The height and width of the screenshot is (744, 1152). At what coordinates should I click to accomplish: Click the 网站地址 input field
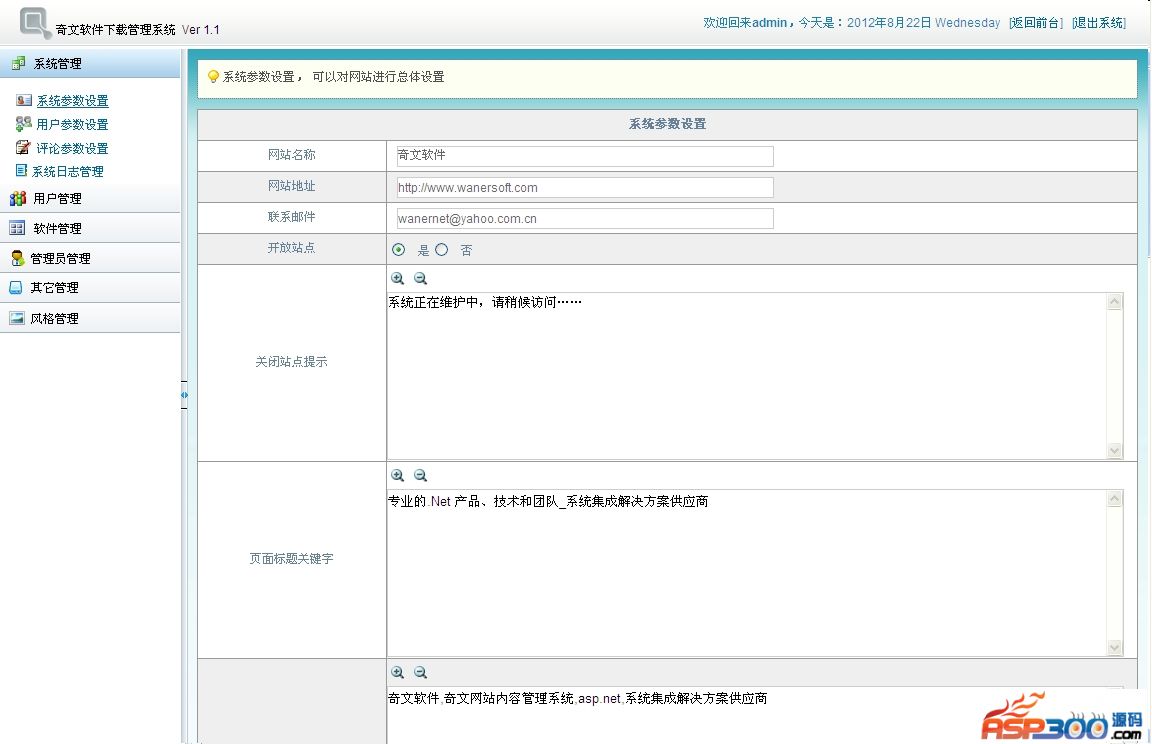[585, 187]
